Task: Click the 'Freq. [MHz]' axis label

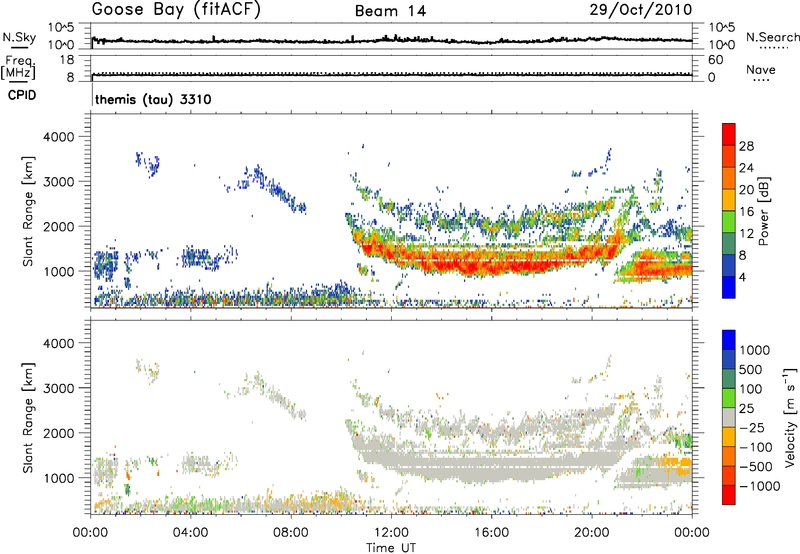Action: click(x=19, y=67)
